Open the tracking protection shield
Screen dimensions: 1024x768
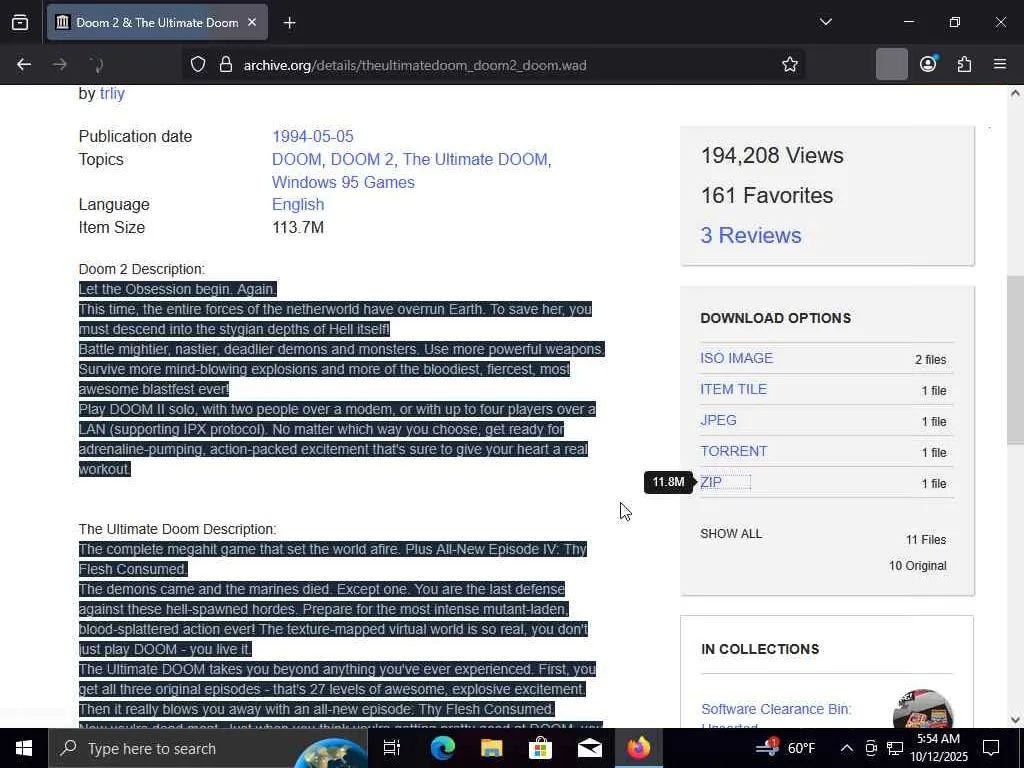click(198, 65)
